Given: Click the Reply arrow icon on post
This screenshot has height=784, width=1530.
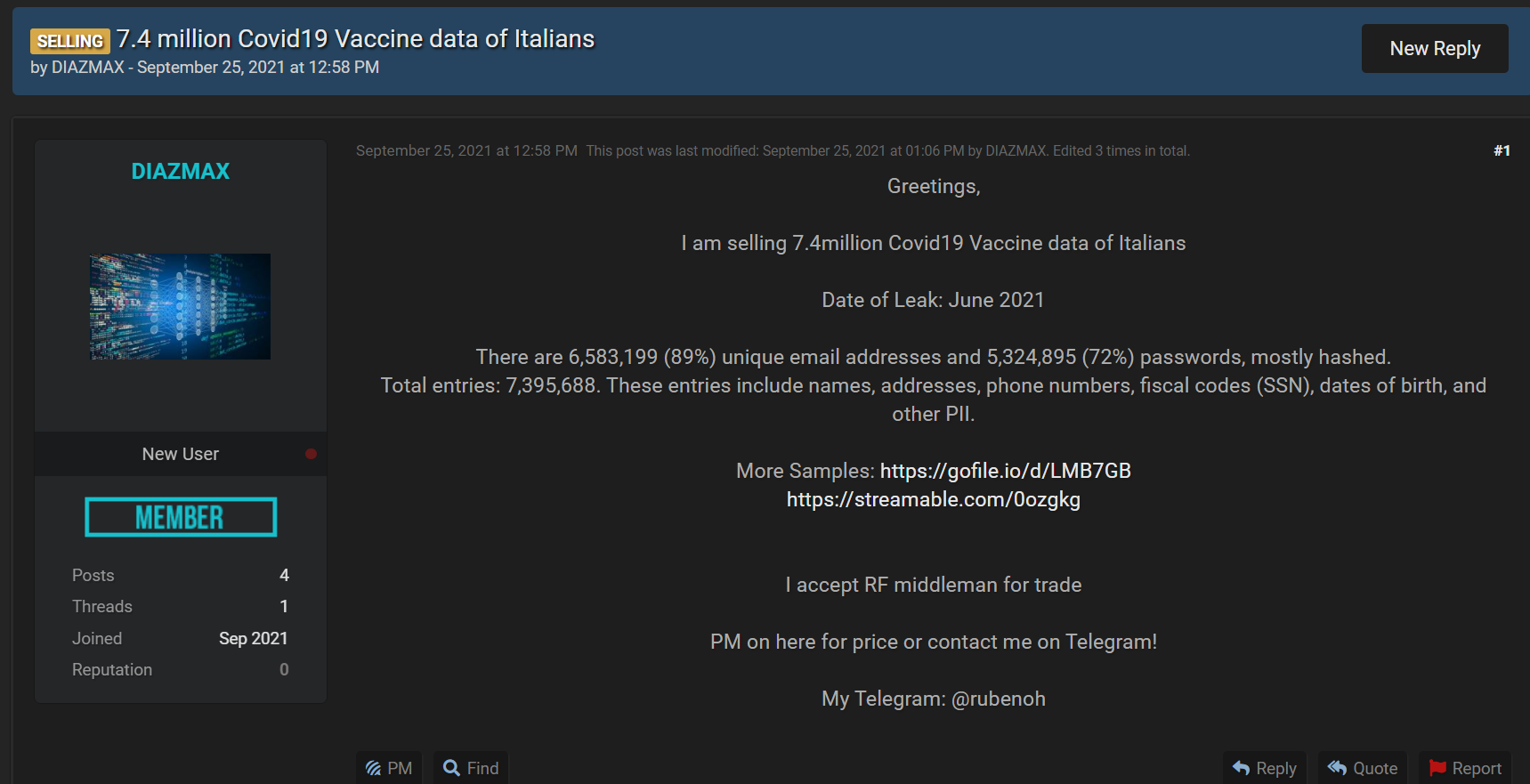Looking at the screenshot, I should (1242, 768).
